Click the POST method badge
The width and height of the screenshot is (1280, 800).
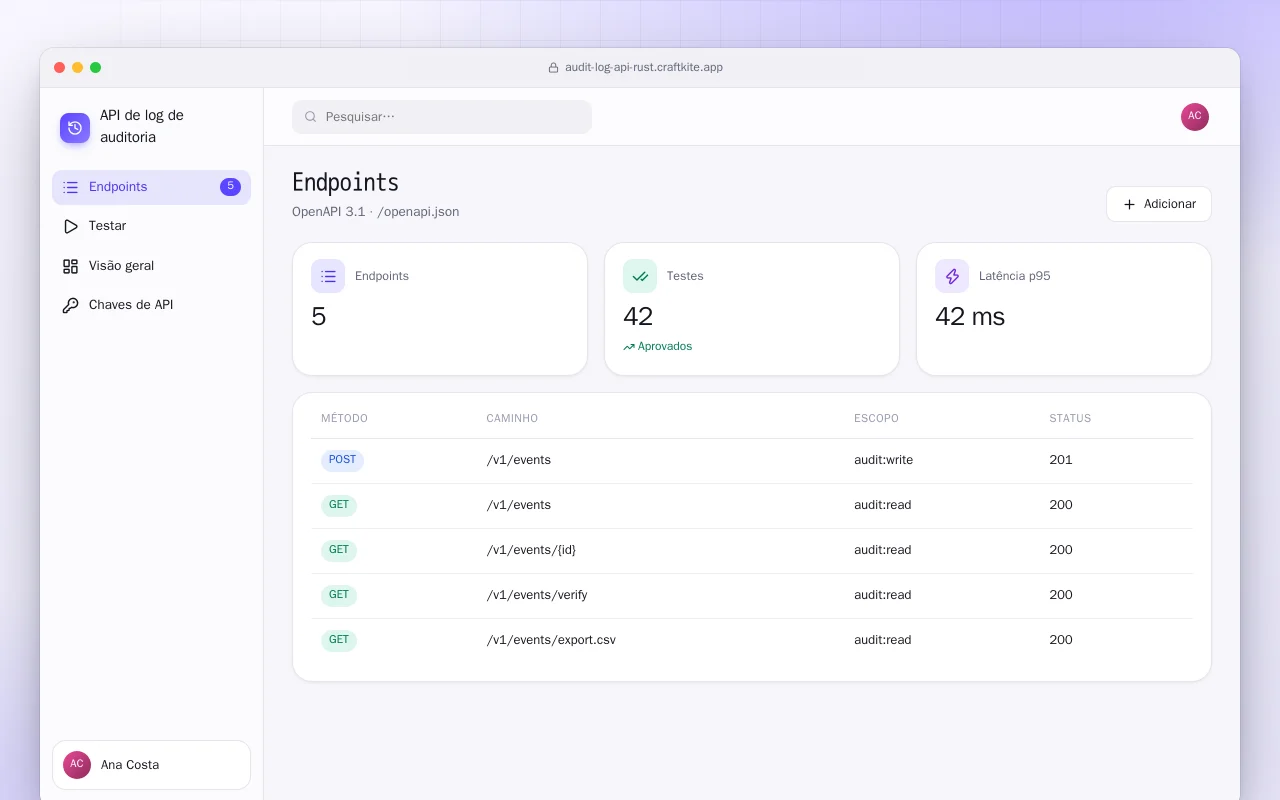point(342,460)
